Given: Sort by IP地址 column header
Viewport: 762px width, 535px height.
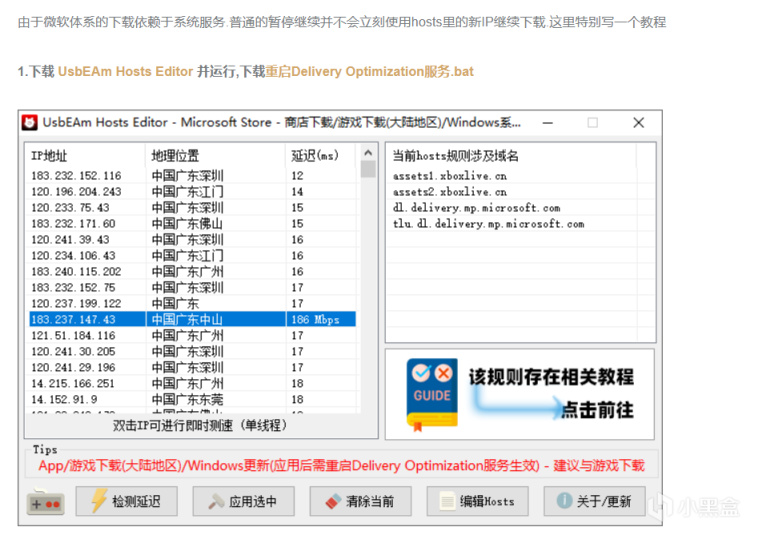Looking at the screenshot, I should pyautogui.click(x=87, y=156).
